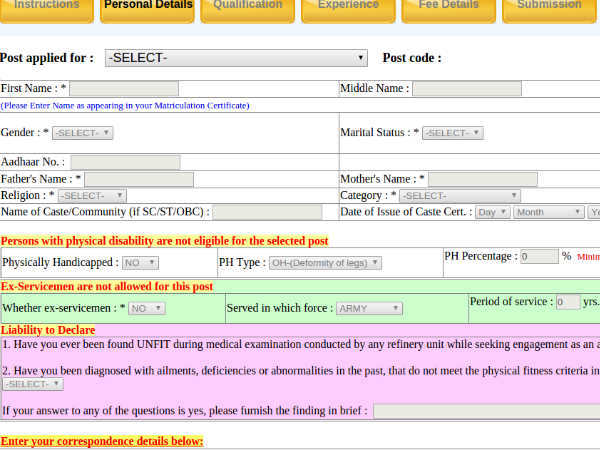Open Whether ex-servicemen dropdown
Screen dimensions: 600x450
(147, 308)
